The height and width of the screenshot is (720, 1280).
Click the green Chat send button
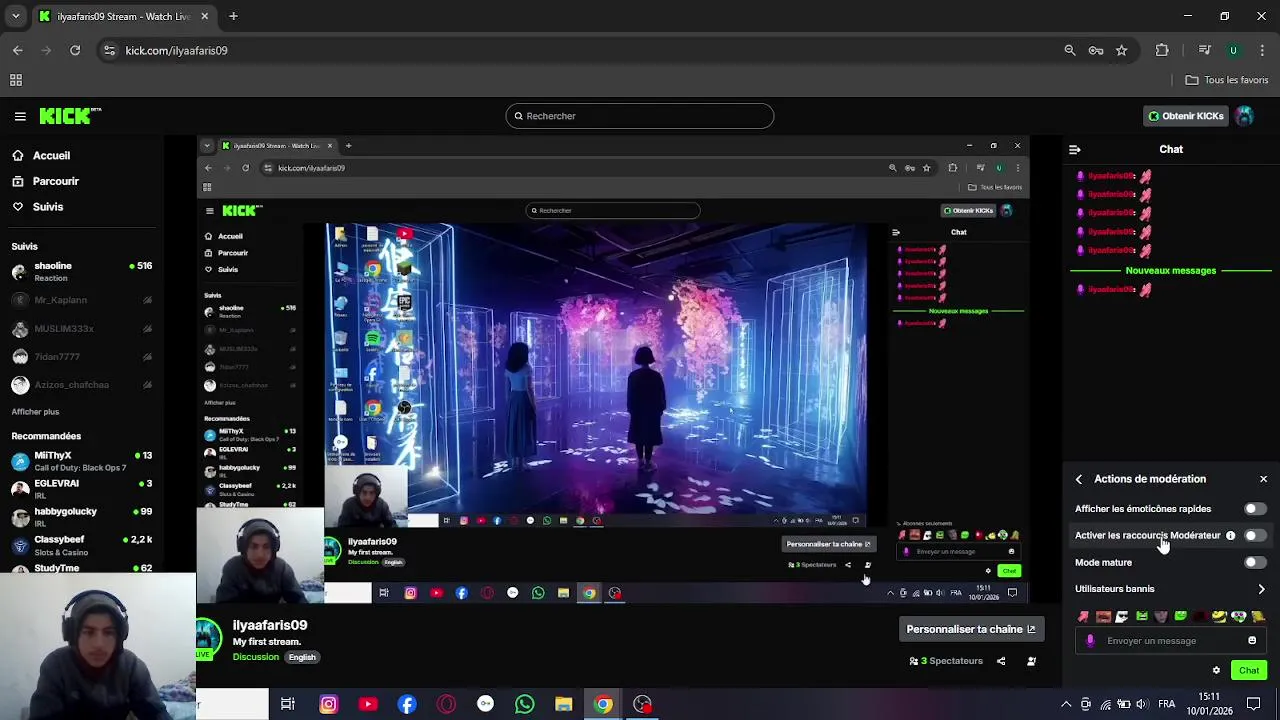click(1249, 670)
